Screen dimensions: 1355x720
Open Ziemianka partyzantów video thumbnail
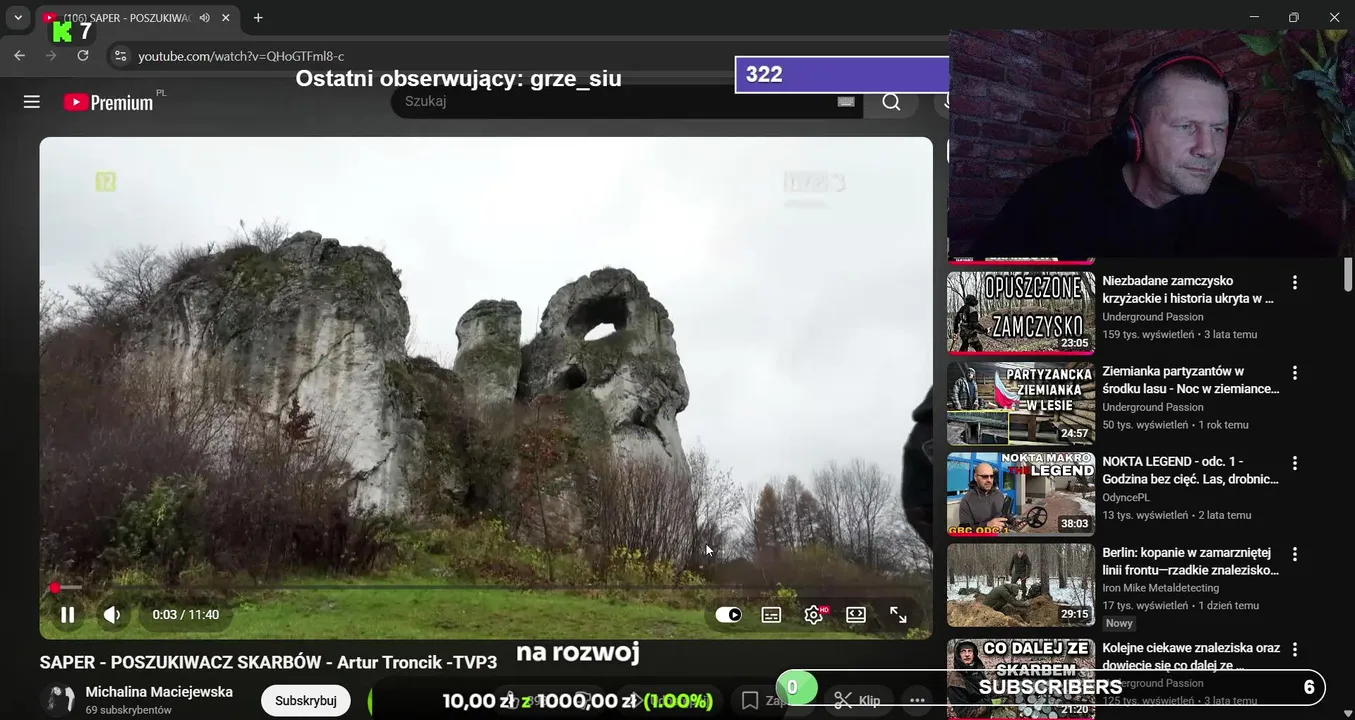pos(1021,403)
